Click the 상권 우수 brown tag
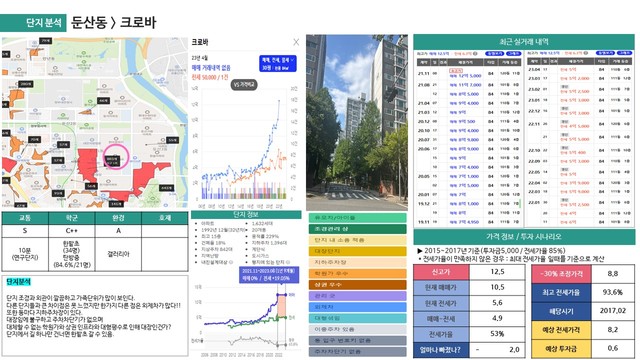 point(358,284)
